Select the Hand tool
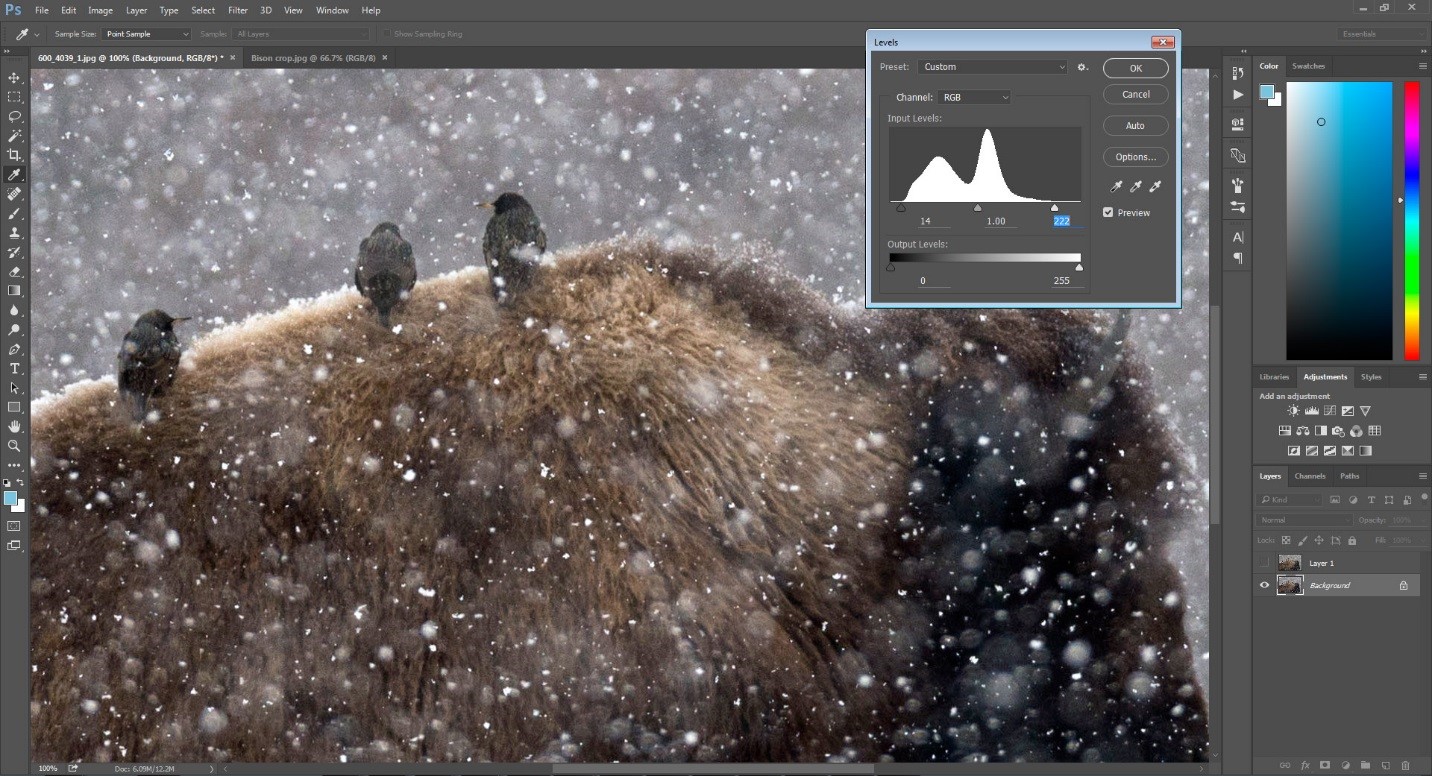Viewport: 1432px width, 776px height. point(14,427)
